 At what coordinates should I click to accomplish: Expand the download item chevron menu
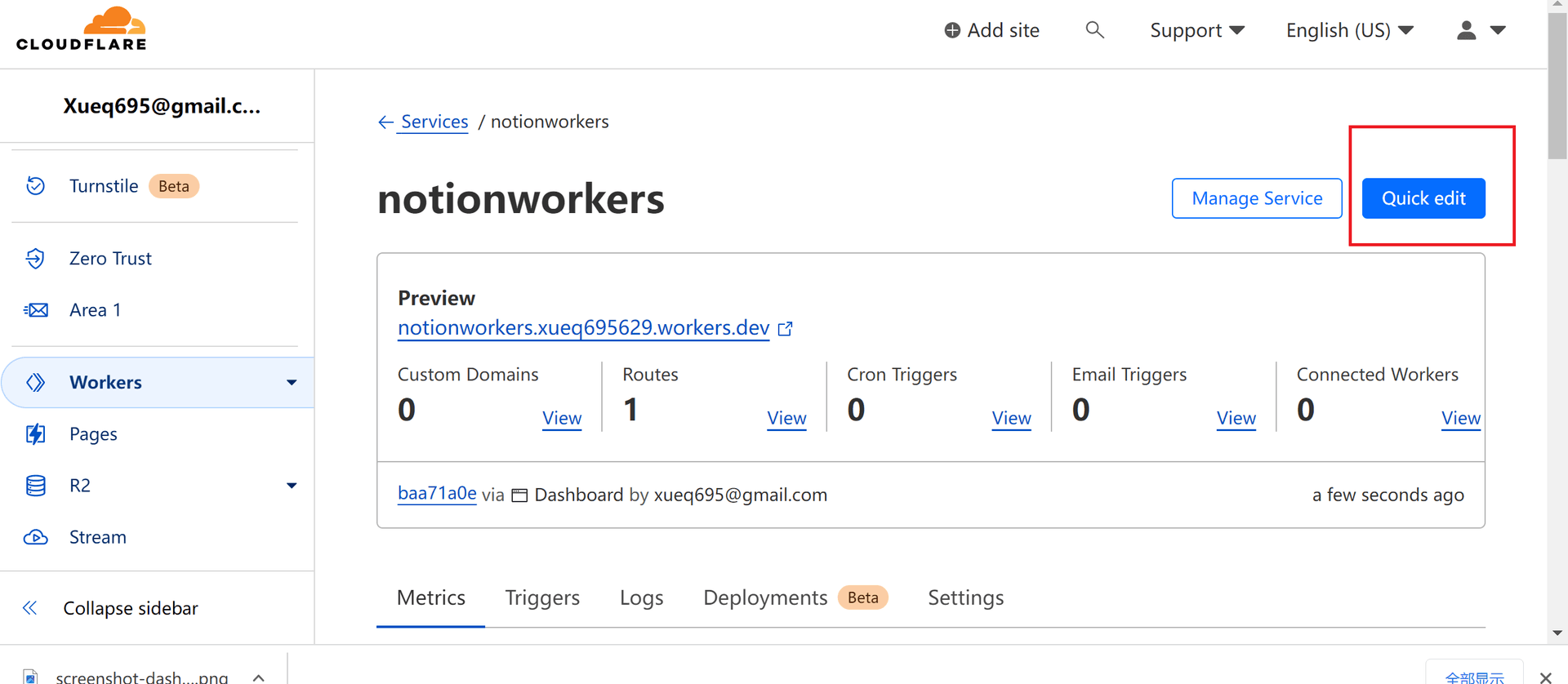point(259,677)
